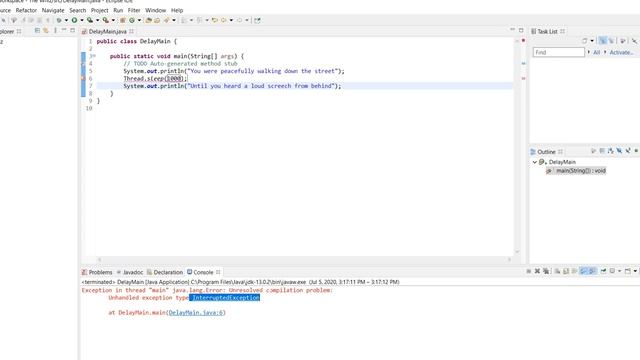Click the Back navigation arrow icon

click(223, 20)
